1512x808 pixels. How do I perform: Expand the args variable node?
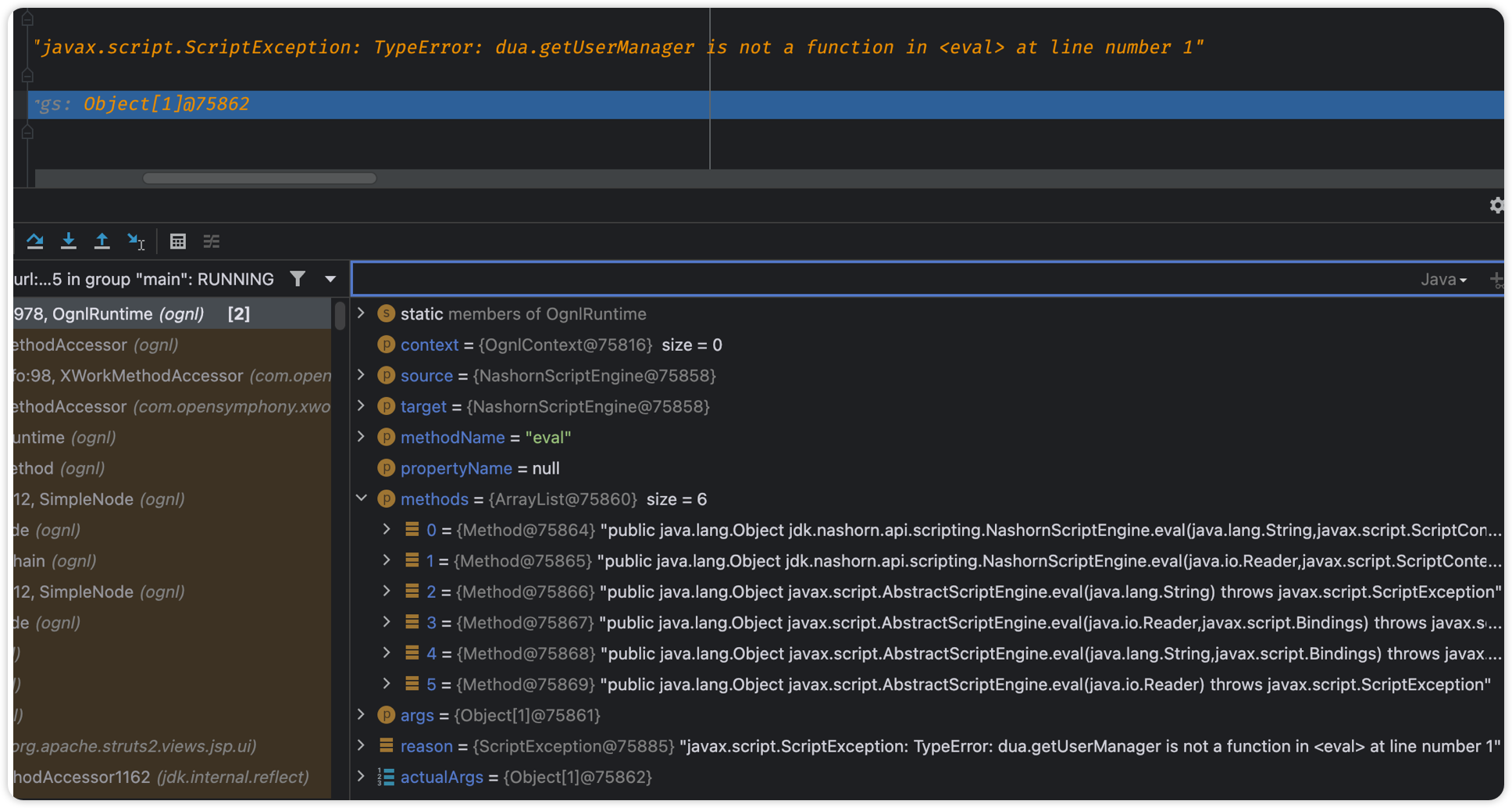tap(361, 714)
